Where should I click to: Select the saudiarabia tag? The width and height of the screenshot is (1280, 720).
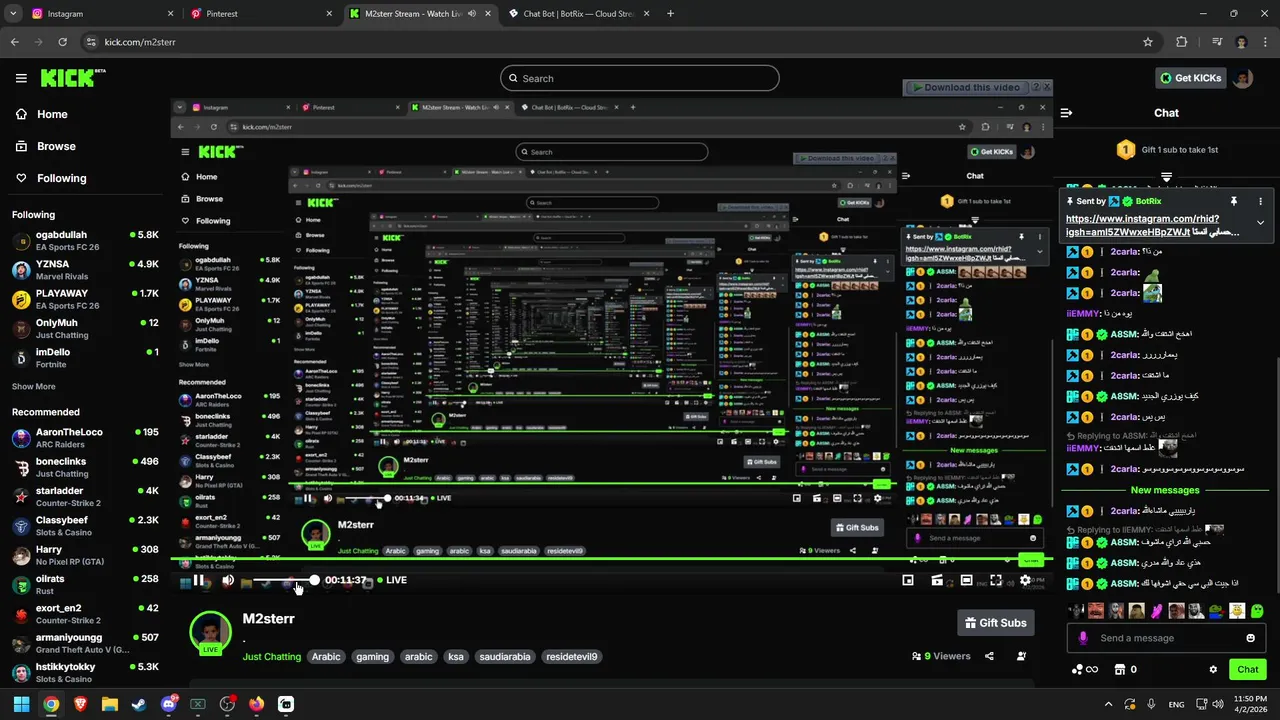tap(504, 657)
